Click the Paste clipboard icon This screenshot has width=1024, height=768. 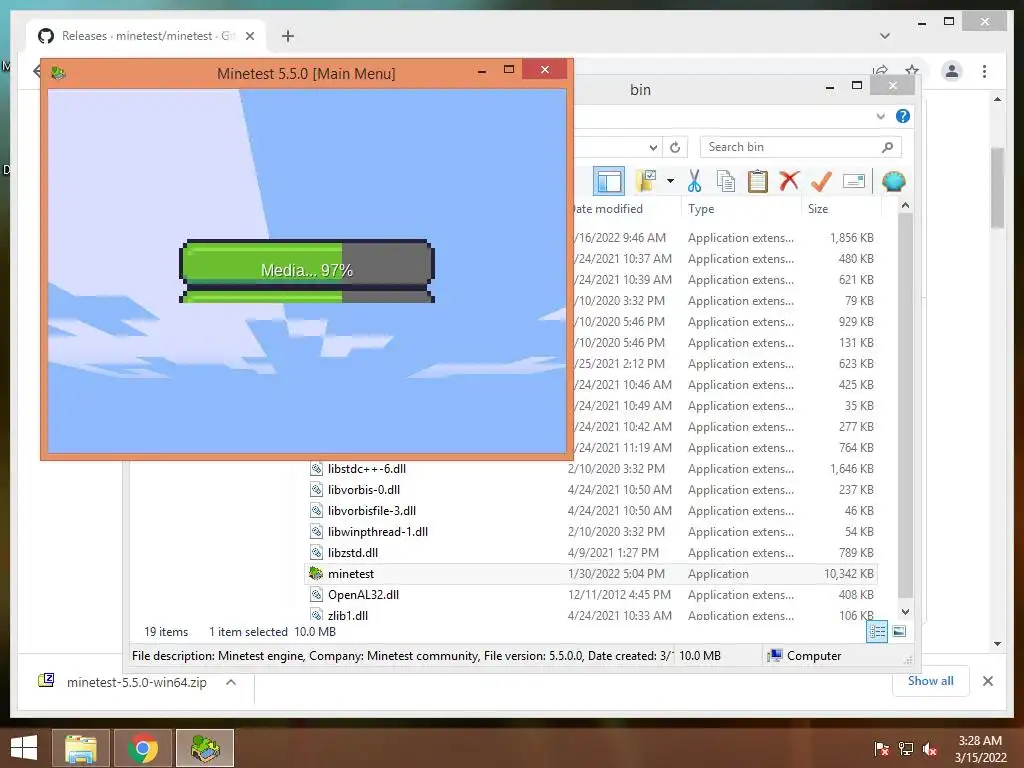(x=758, y=181)
